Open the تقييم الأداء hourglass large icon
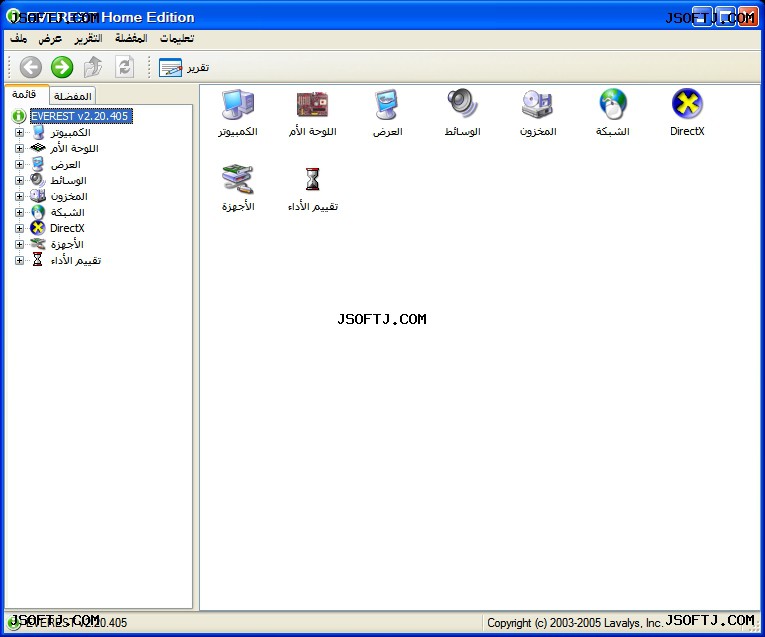Image resolution: width=765 pixels, height=637 pixels. pos(312,179)
